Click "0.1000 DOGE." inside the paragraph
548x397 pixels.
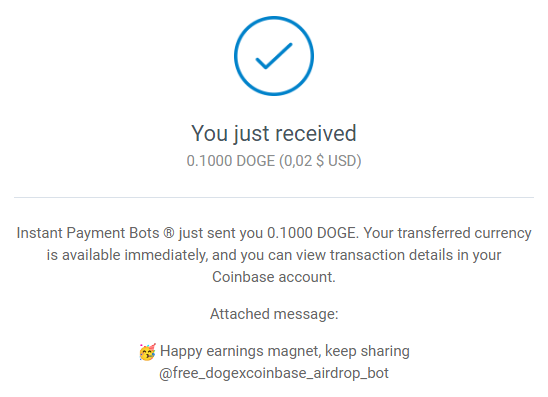click(x=313, y=233)
